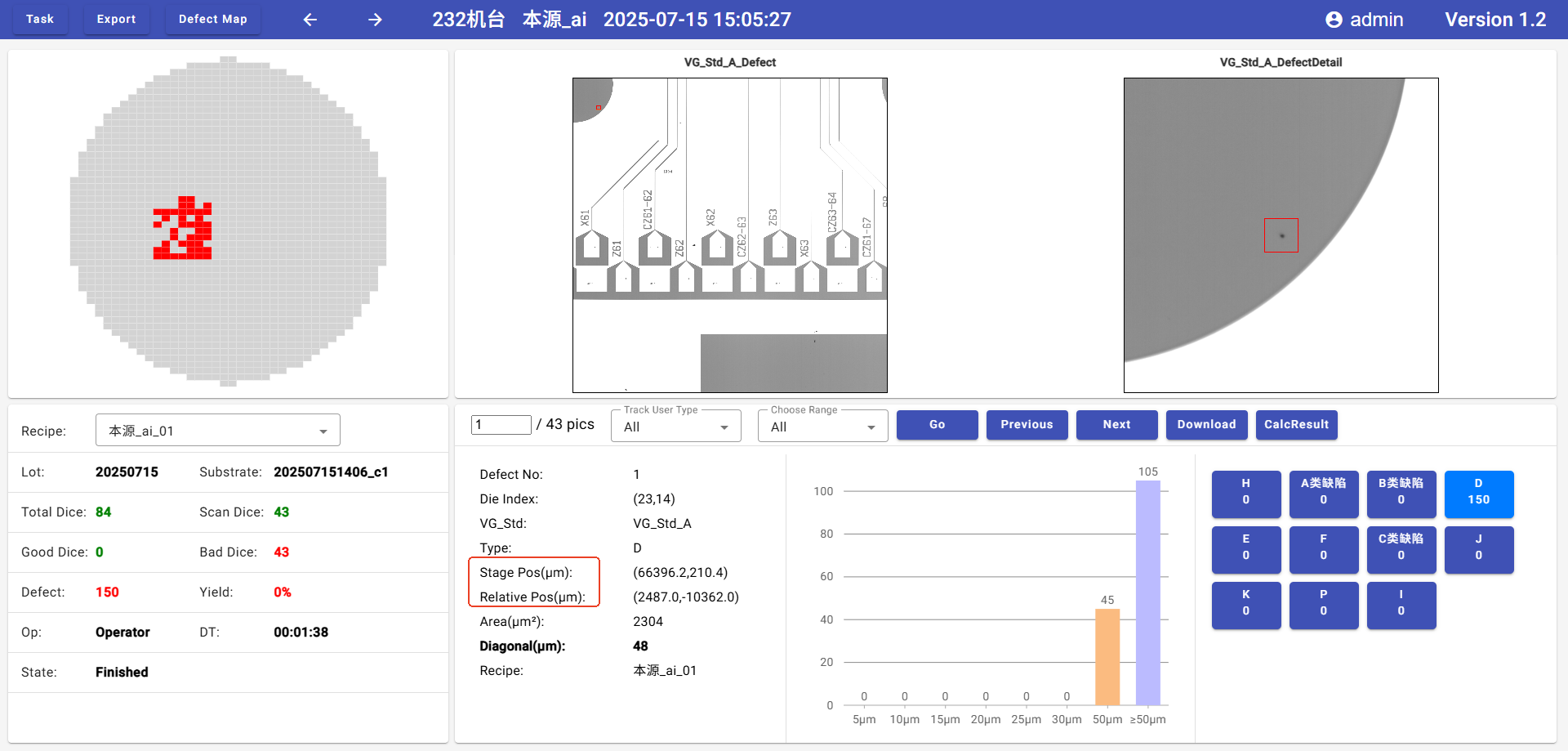The height and width of the screenshot is (751, 1568).
Task: Click the red defect cluster on wafer map
Action: click(184, 230)
